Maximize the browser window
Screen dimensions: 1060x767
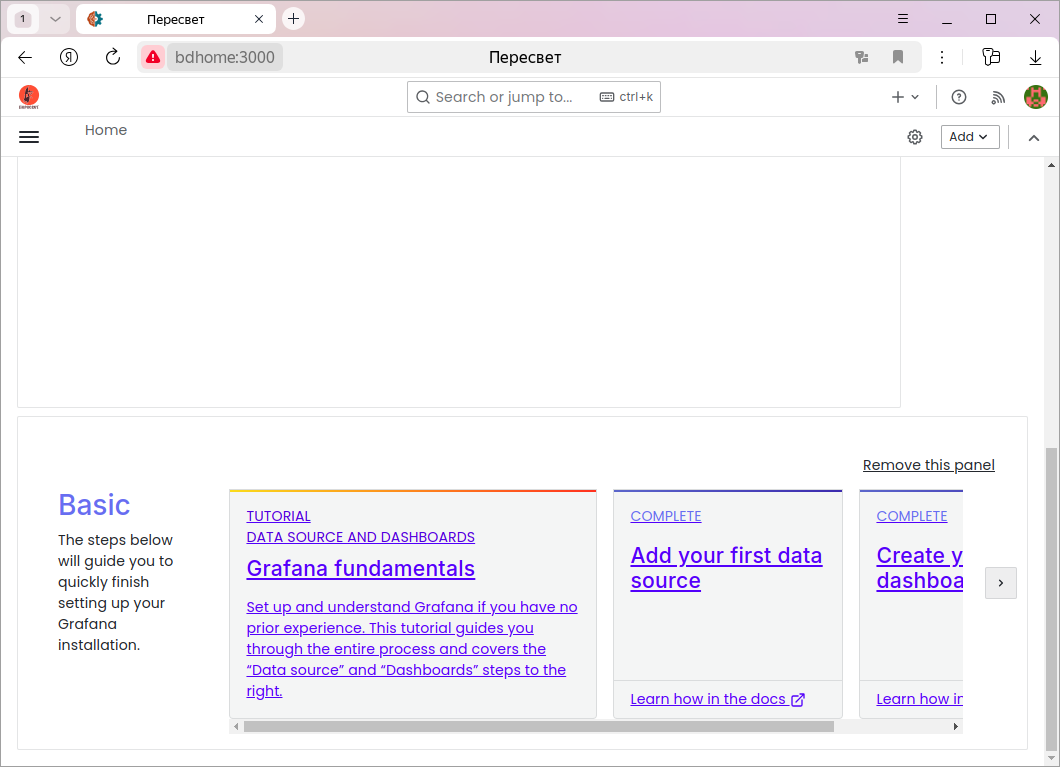click(x=990, y=19)
